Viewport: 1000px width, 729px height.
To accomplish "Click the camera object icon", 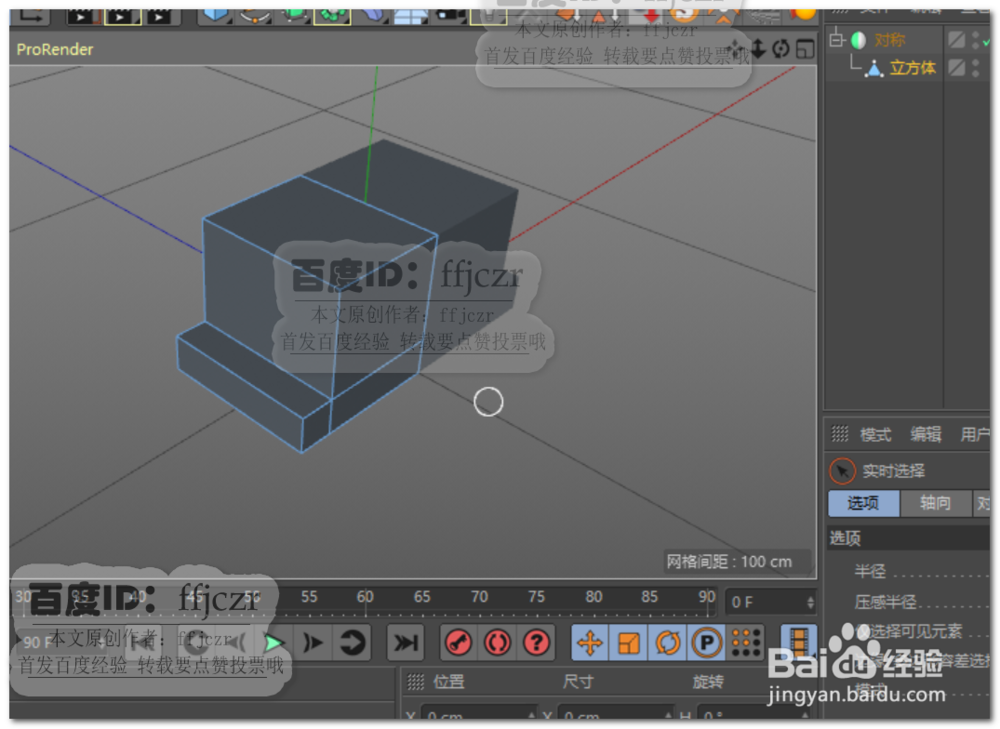I will (449, 15).
